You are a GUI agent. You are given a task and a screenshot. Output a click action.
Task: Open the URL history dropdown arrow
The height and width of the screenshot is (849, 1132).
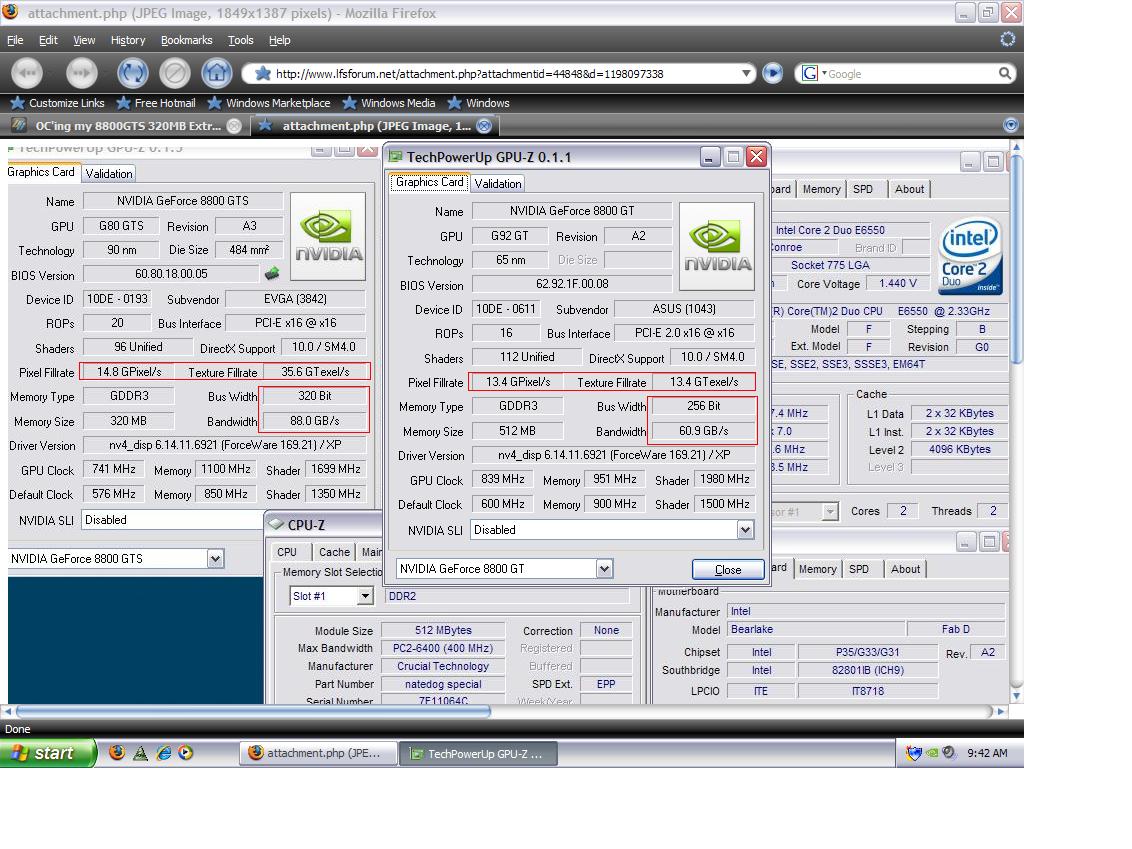pyautogui.click(x=746, y=73)
